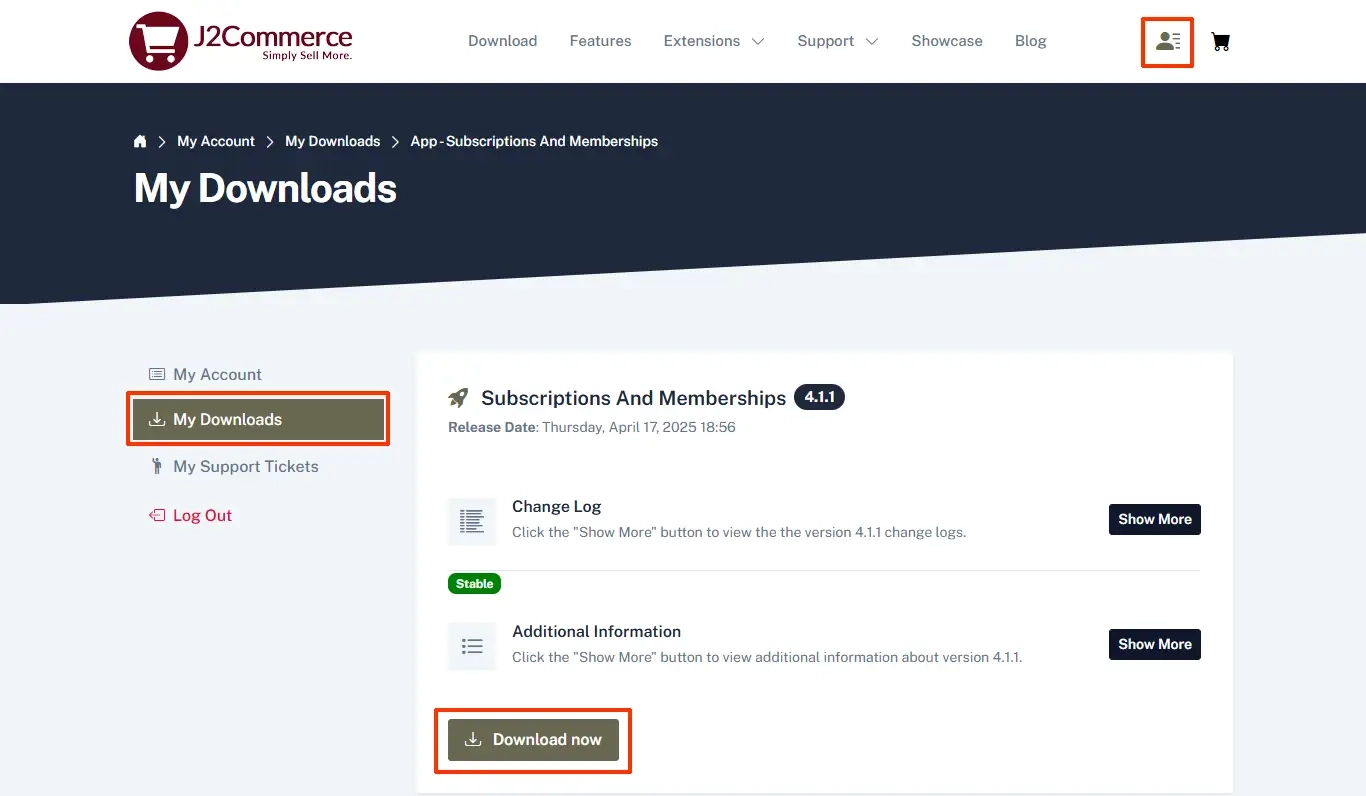Click the Subscriptions And Memberships title

pyautogui.click(x=634, y=398)
